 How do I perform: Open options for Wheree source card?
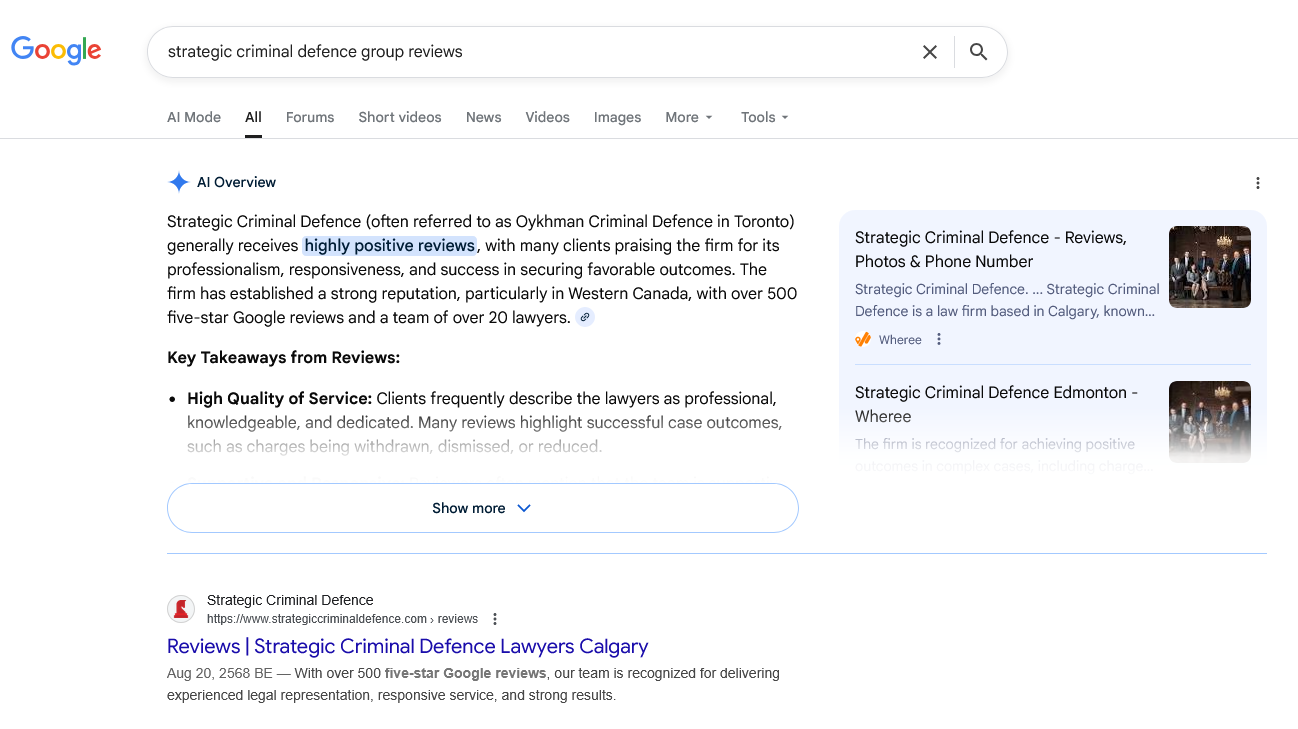pos(938,340)
